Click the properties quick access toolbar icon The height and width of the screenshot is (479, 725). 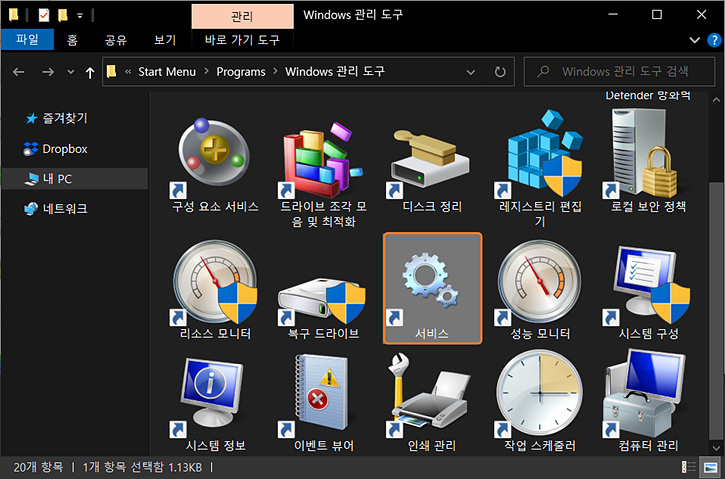pos(43,15)
